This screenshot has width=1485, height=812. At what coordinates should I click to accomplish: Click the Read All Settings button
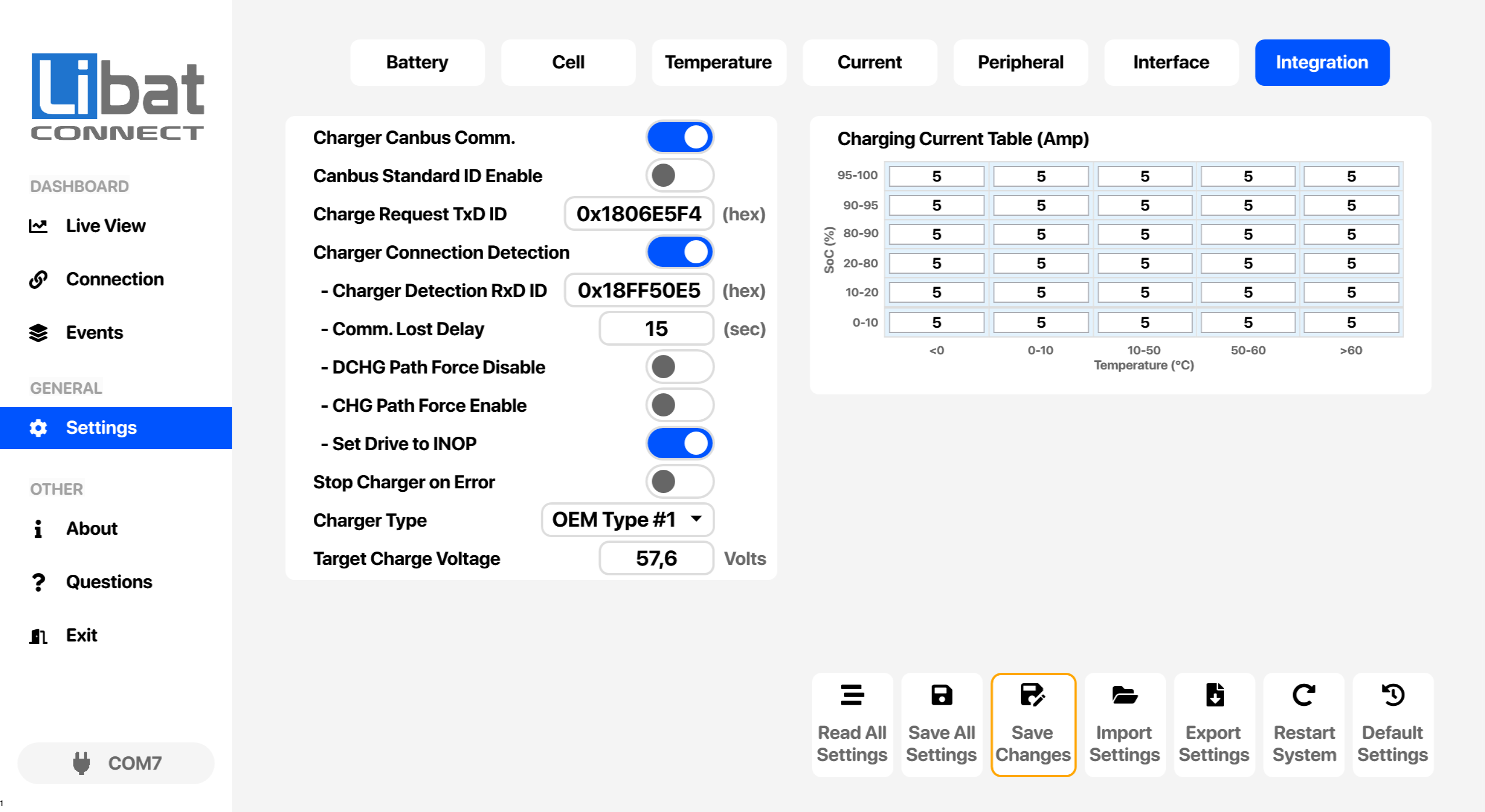click(x=852, y=725)
